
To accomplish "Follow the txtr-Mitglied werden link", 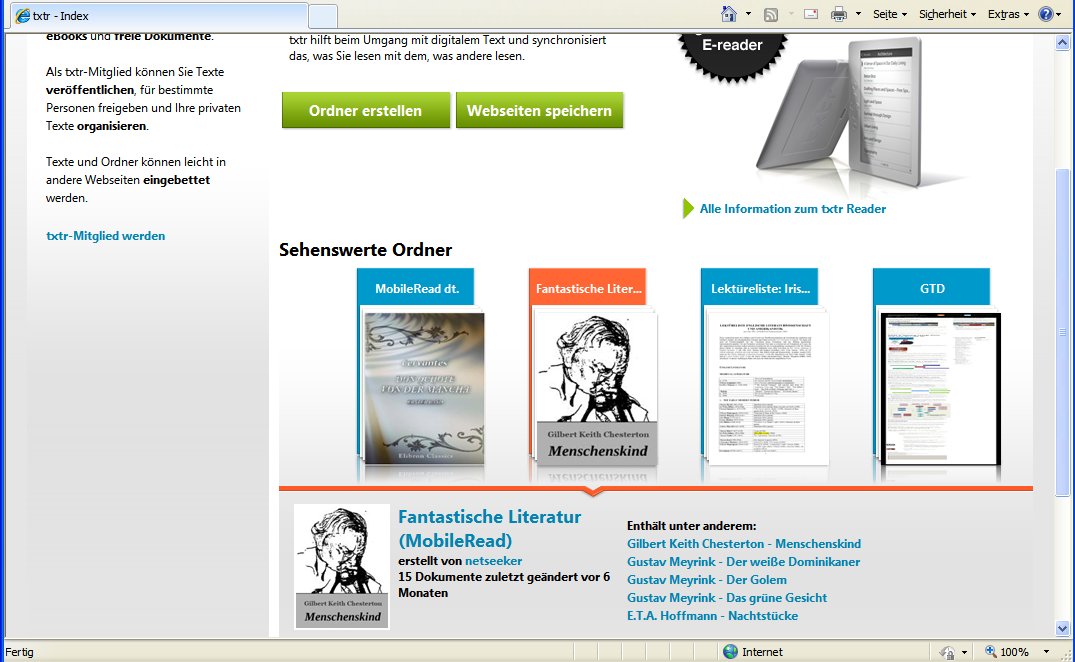I will click(106, 236).
